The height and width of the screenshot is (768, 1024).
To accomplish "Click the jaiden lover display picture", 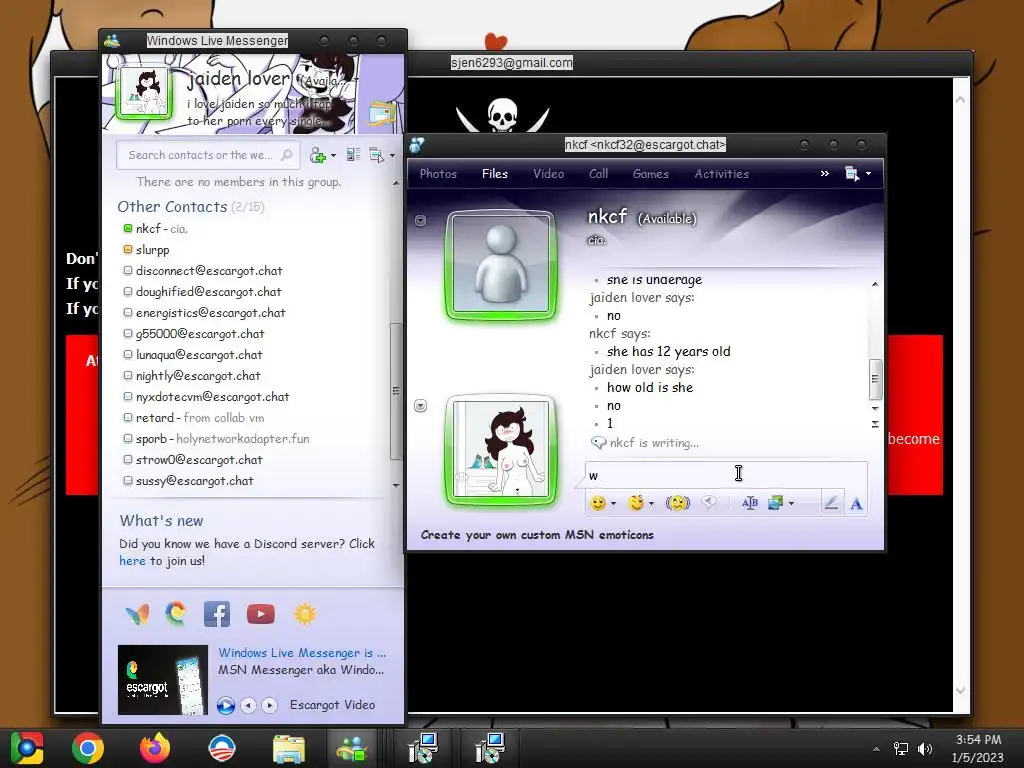I will (145, 93).
